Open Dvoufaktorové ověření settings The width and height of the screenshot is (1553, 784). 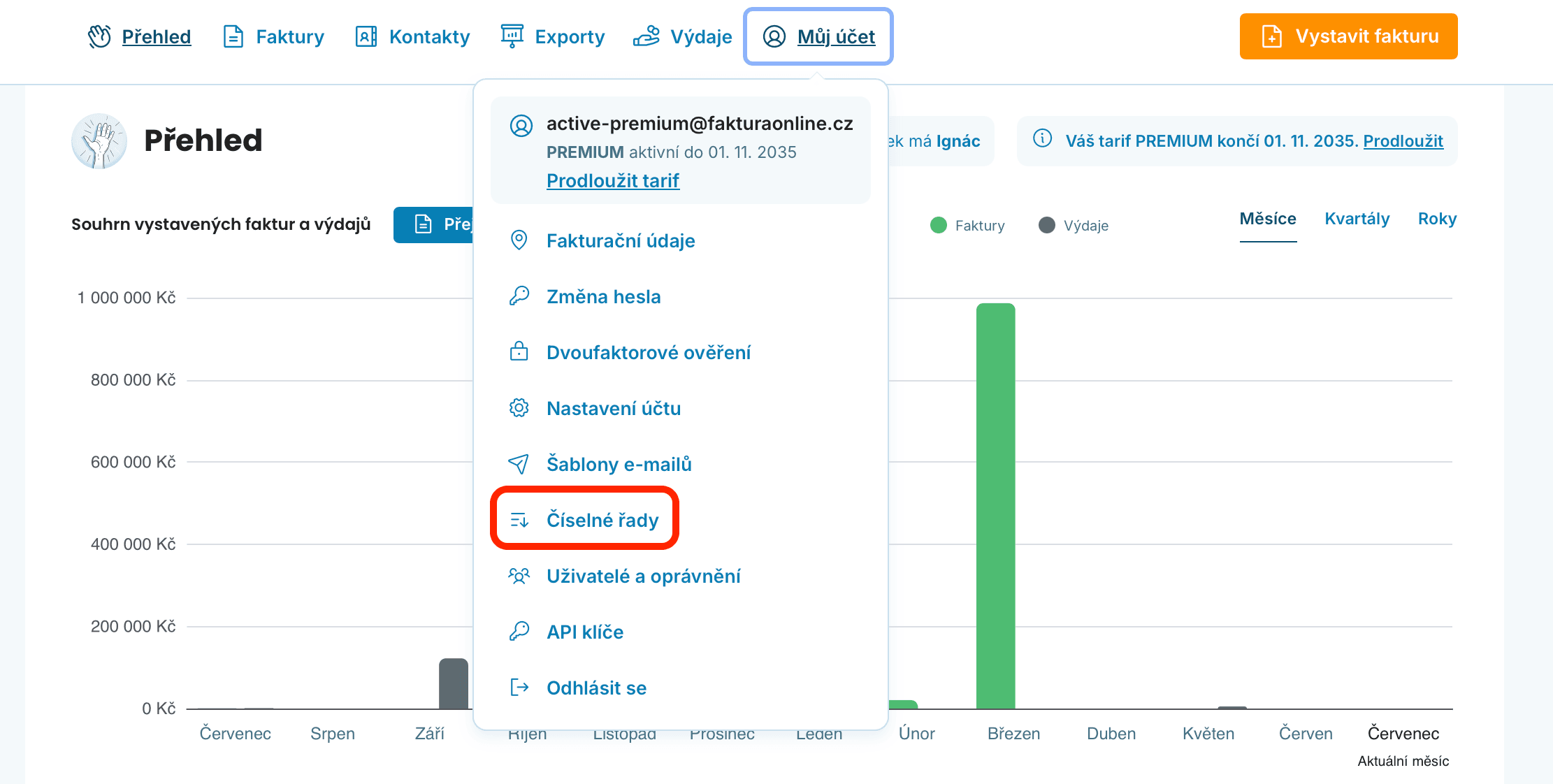coord(648,352)
